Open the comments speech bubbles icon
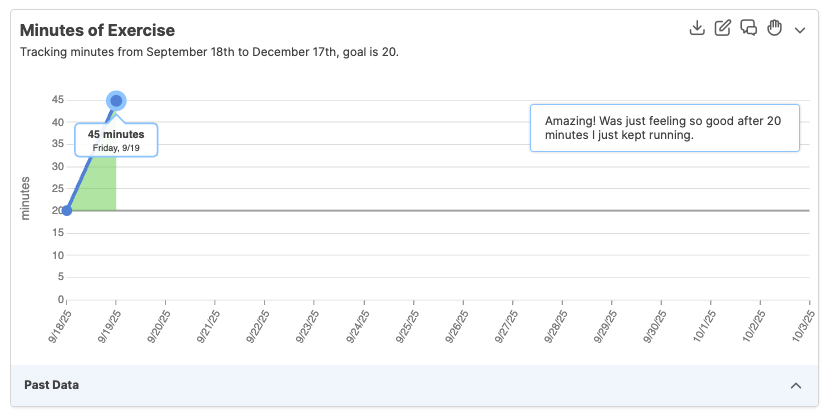 pyautogui.click(x=748, y=28)
